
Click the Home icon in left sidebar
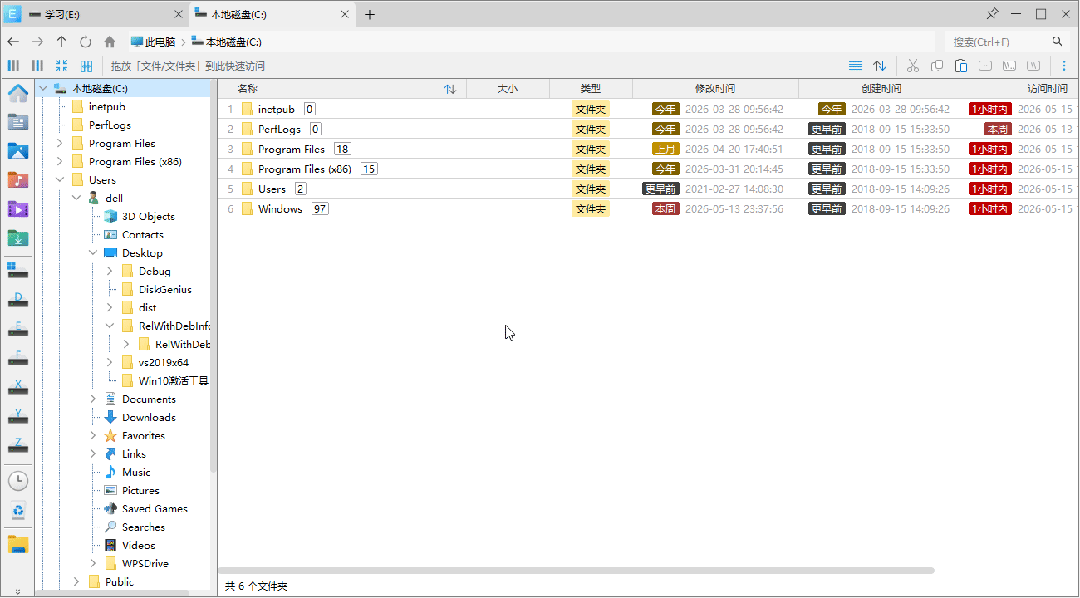pyautogui.click(x=18, y=92)
